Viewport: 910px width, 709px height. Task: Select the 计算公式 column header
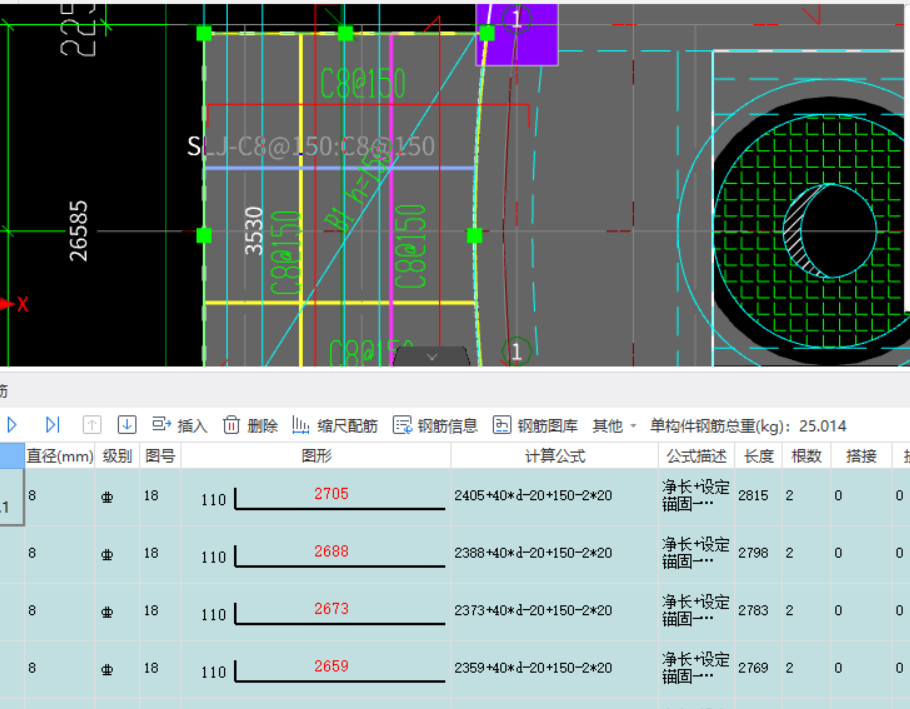555,456
